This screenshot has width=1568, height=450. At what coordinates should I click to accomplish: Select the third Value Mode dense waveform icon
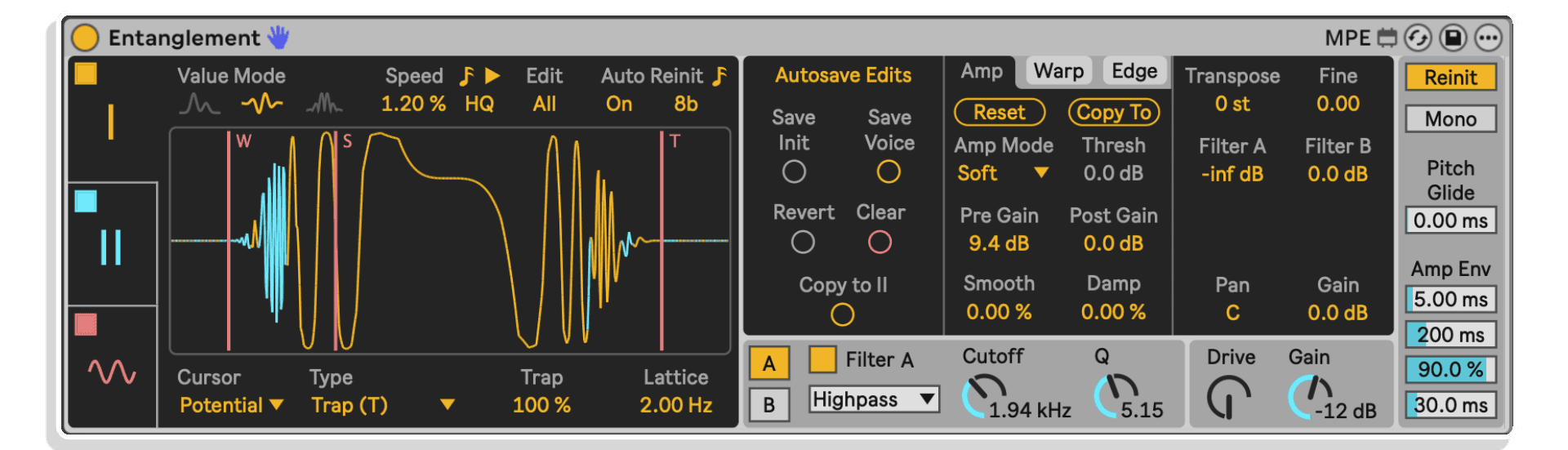click(x=324, y=104)
